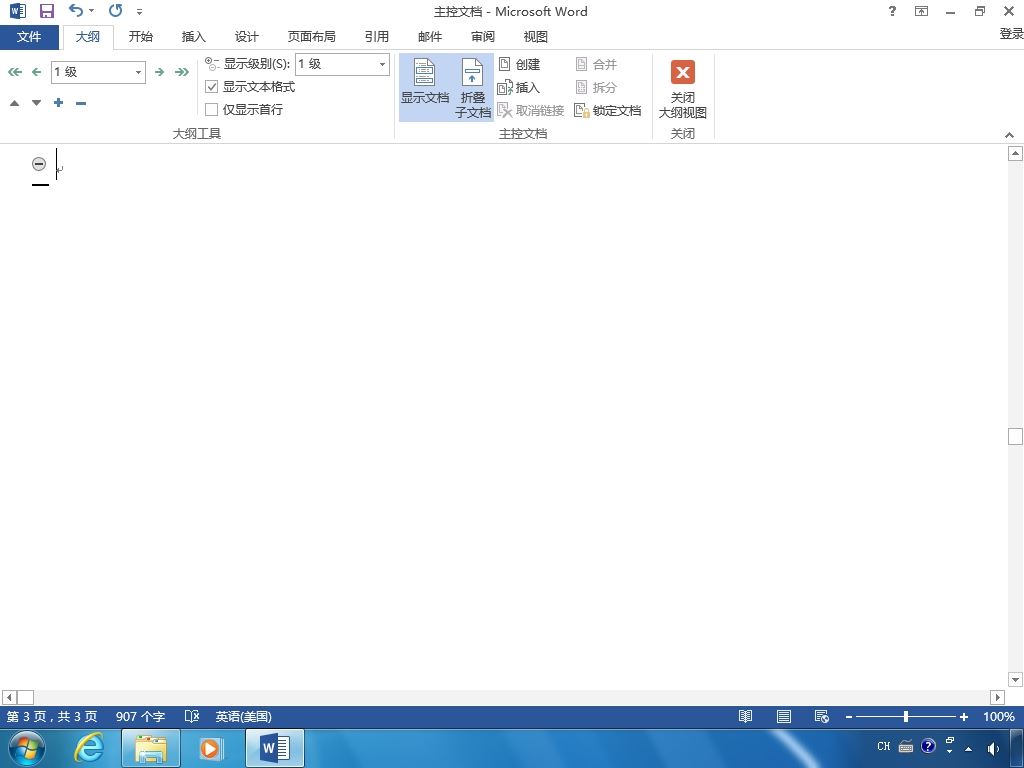
Task: Open undo history dropdown arrow
Action: [x=91, y=10]
